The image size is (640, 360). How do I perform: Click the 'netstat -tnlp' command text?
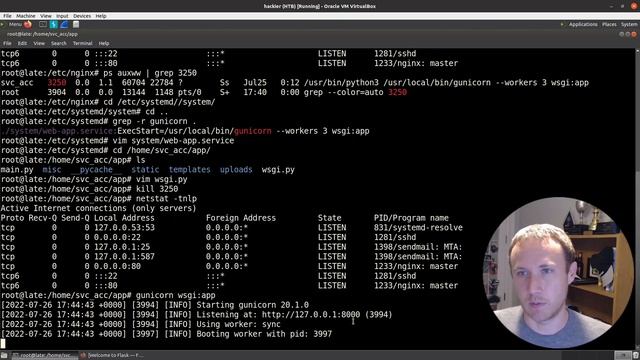point(167,199)
